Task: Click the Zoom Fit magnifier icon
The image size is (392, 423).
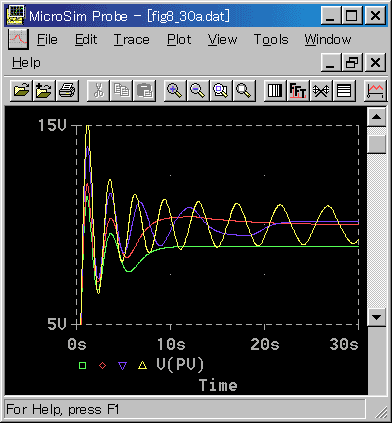Action: pos(244,90)
